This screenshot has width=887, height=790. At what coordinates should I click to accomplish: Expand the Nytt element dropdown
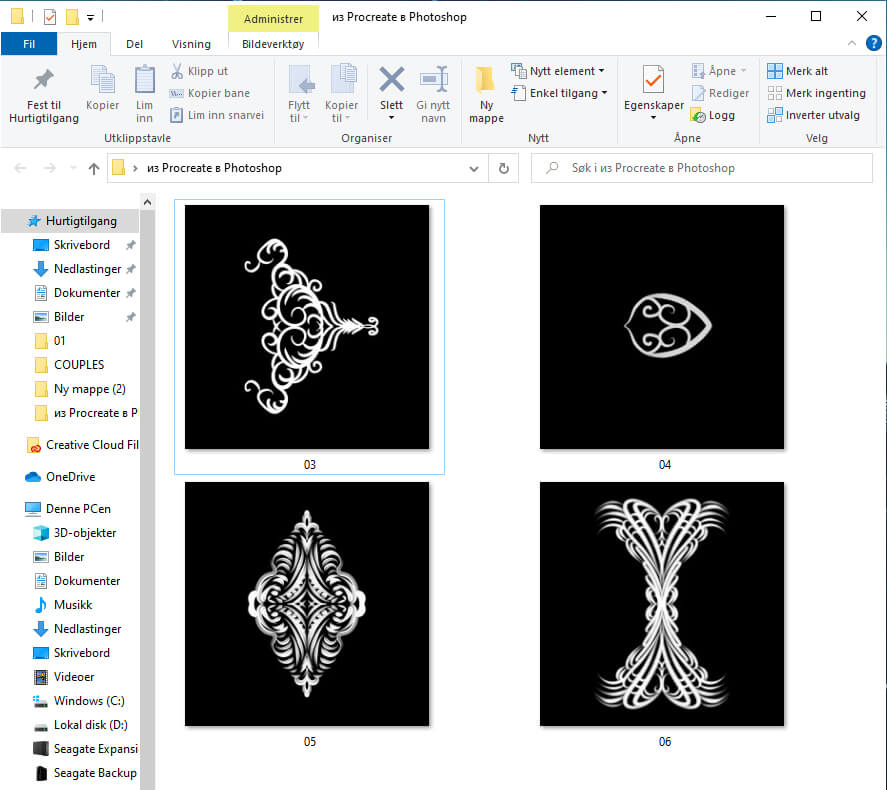pyautogui.click(x=558, y=71)
